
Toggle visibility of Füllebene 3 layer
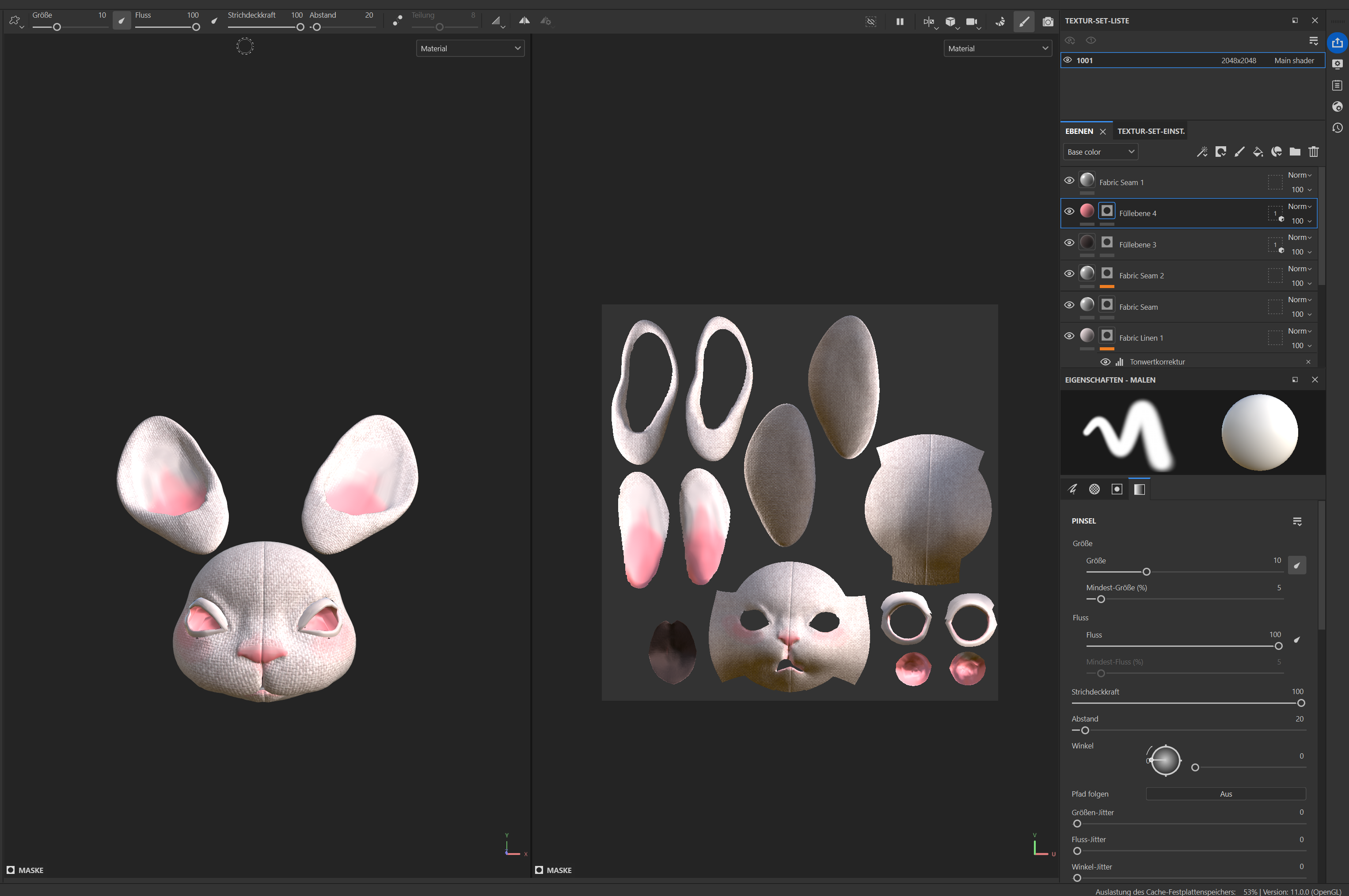tap(1069, 243)
